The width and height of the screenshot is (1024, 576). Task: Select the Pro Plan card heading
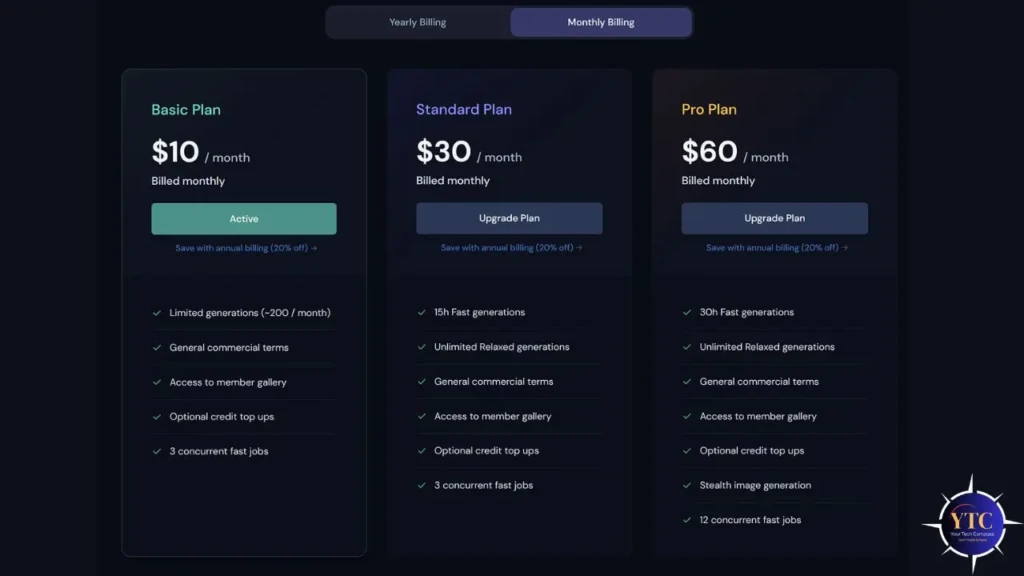click(709, 109)
